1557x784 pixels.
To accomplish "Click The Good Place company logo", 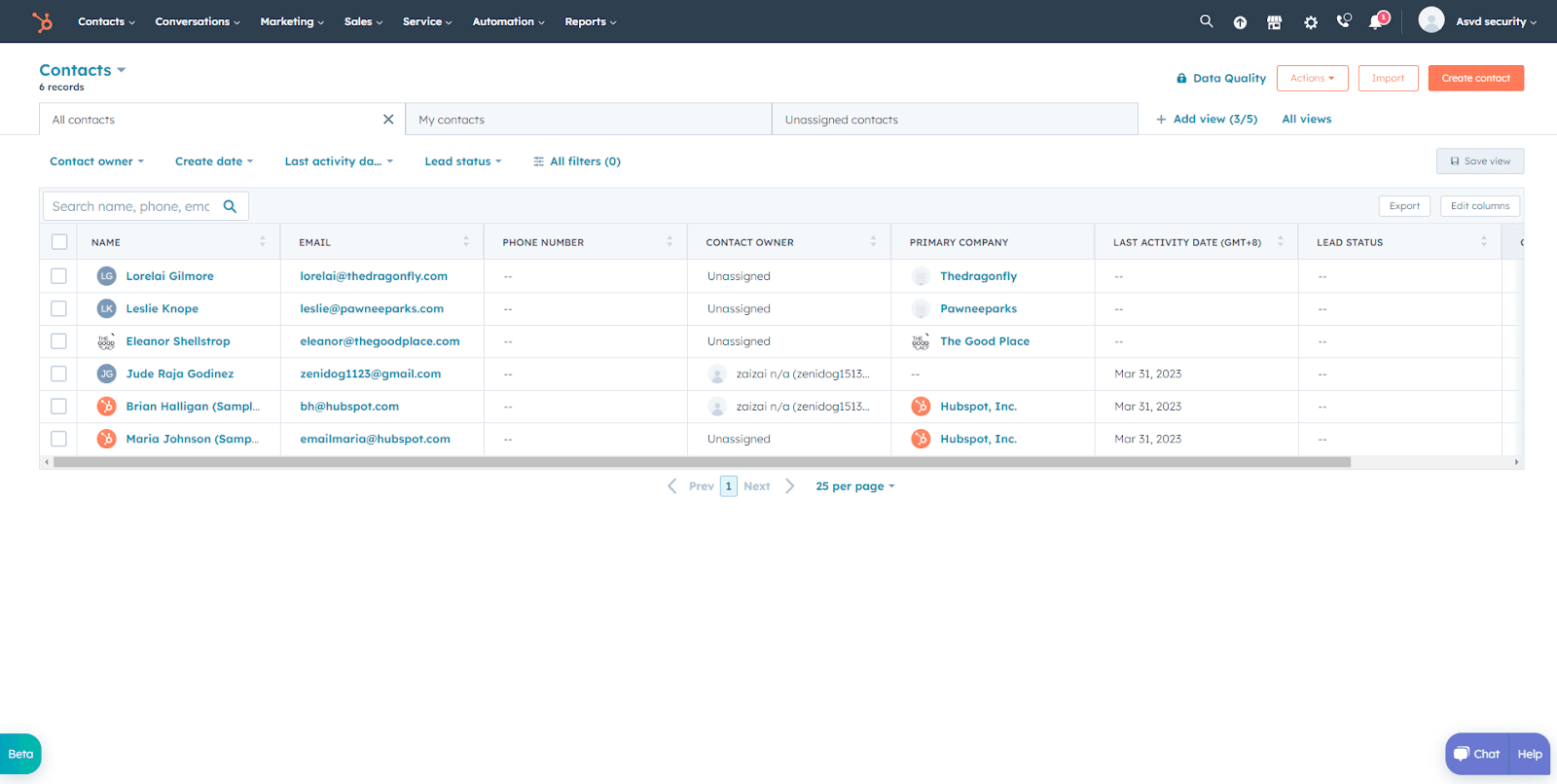I will [x=921, y=341].
